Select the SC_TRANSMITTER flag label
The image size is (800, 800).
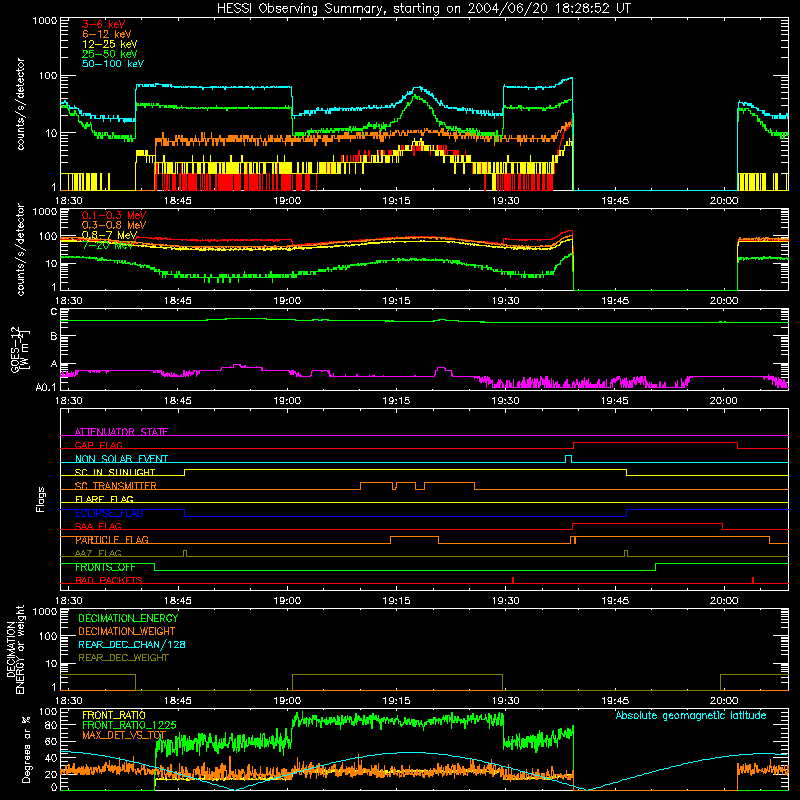[x=116, y=486]
